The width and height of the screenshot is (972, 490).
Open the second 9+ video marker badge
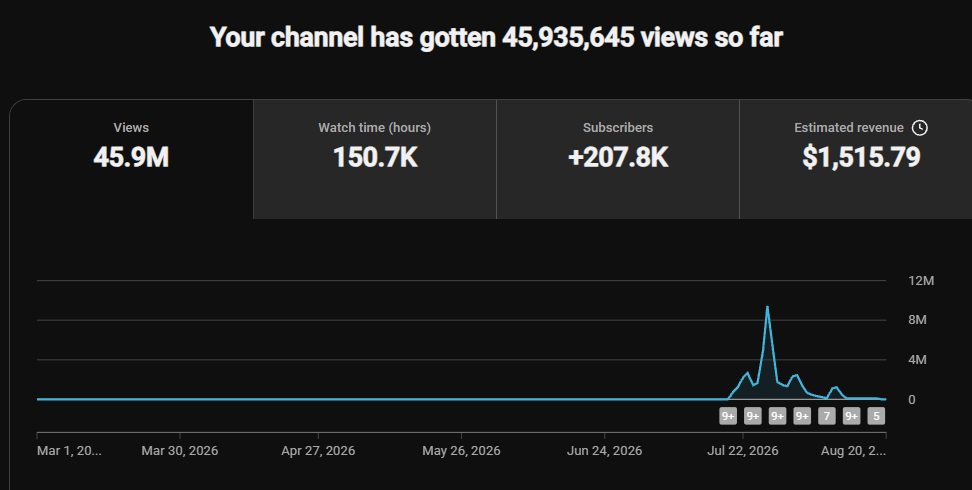pos(753,416)
